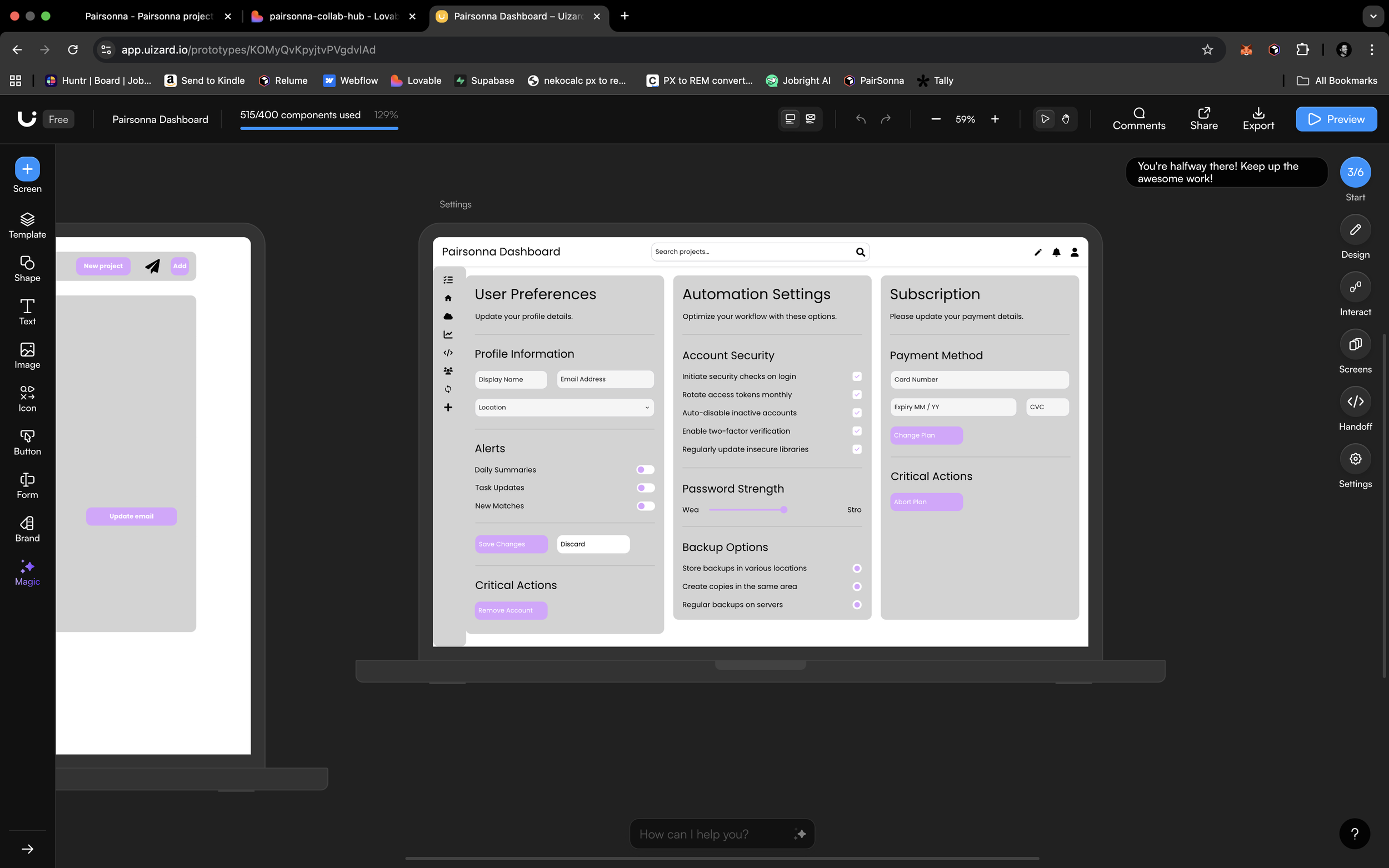Switch to pairsonna-collab-hub Lovable tab
Image resolution: width=1389 pixels, height=868 pixels.
click(333, 16)
